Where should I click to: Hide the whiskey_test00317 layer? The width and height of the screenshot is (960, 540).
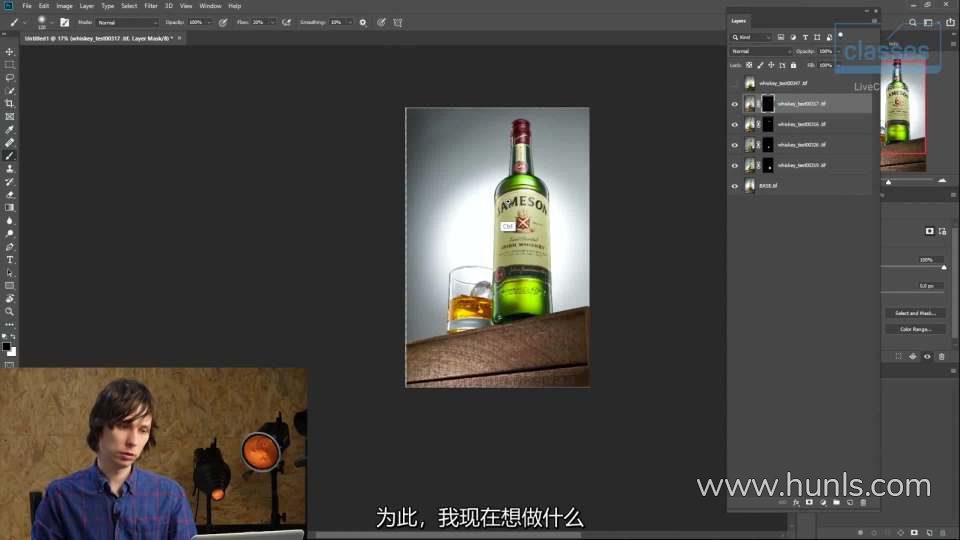click(x=735, y=104)
